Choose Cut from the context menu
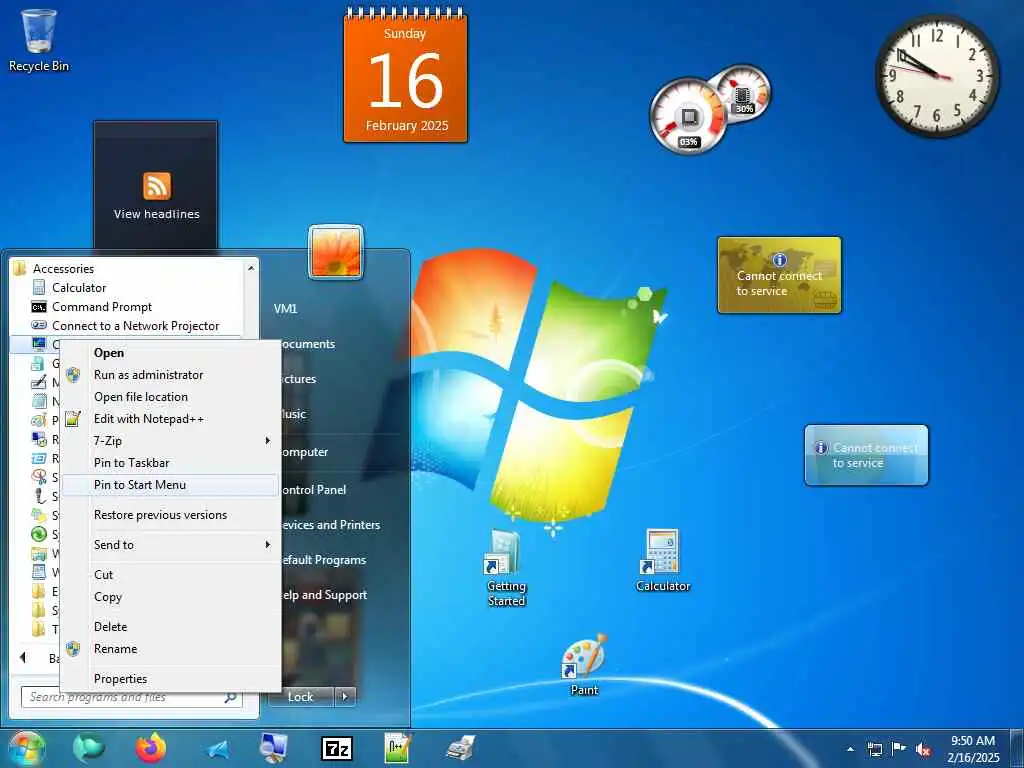Viewport: 1024px width, 768px height. coord(171,575)
